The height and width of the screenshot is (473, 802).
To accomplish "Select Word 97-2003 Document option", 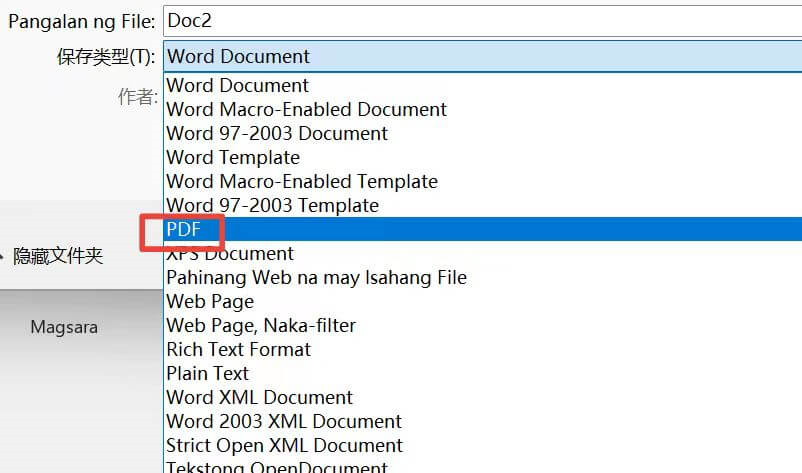I will tap(482, 133).
